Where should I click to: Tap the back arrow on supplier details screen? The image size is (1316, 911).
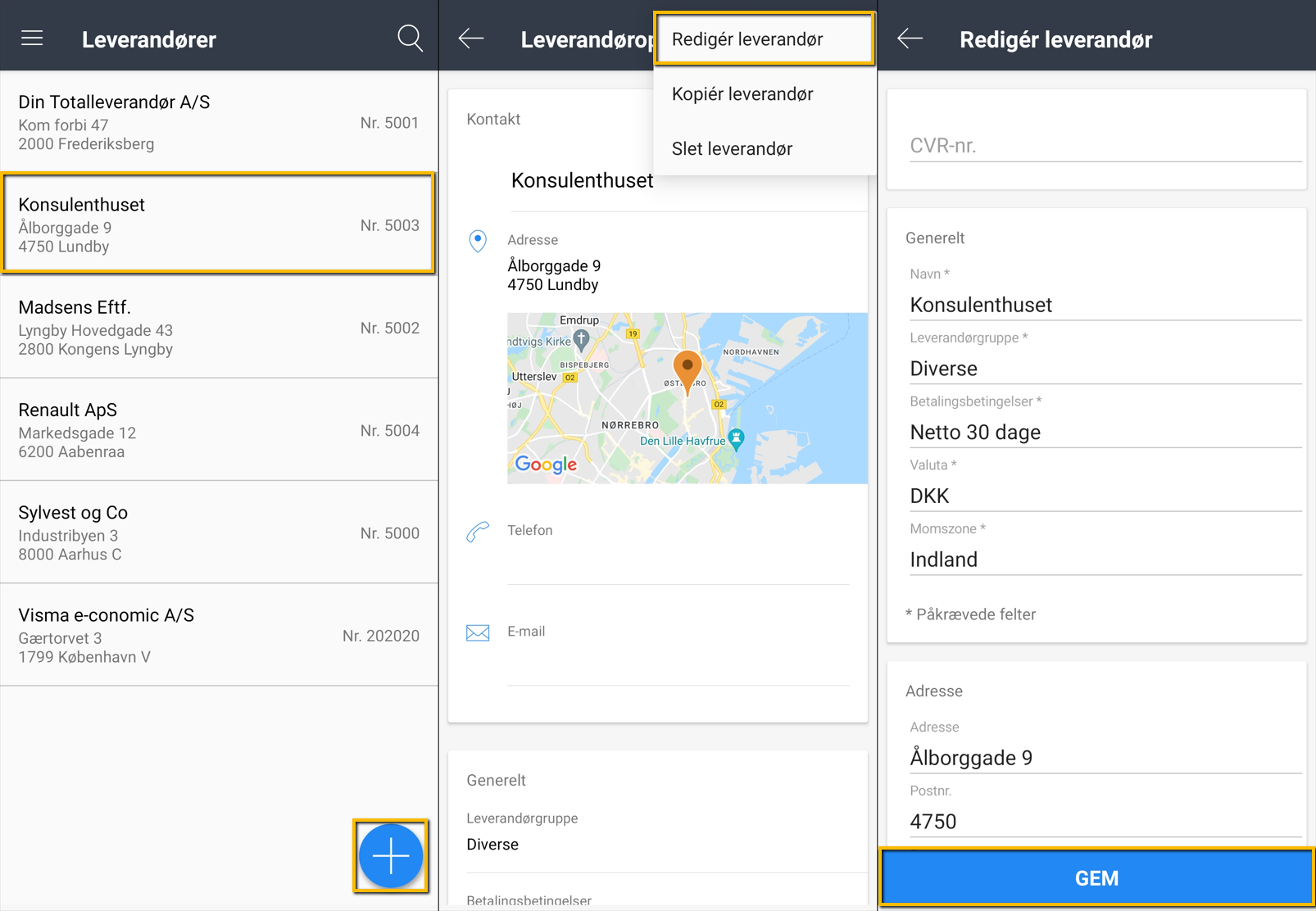pyautogui.click(x=470, y=38)
